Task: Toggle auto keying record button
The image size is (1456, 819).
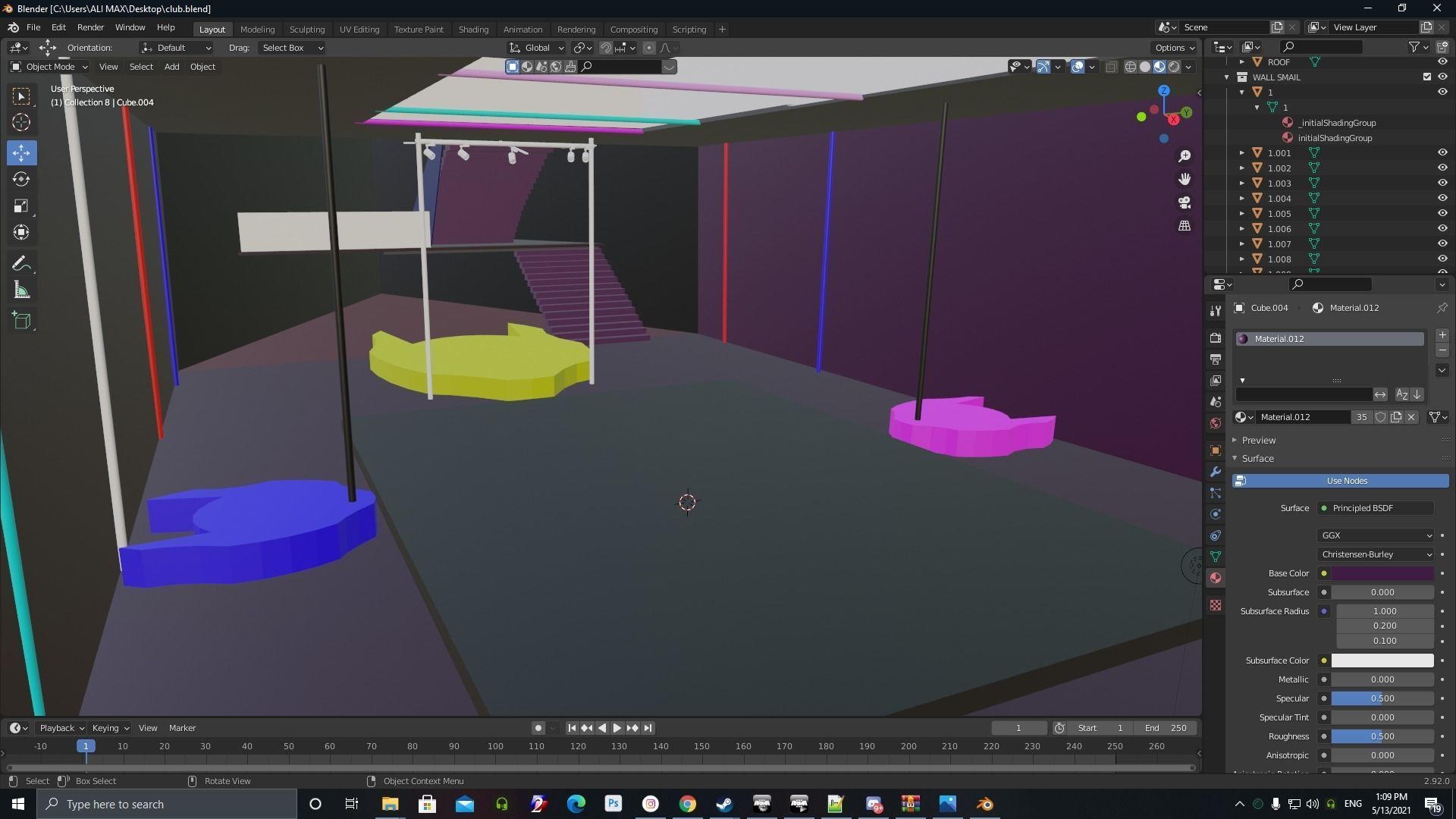Action: [538, 728]
